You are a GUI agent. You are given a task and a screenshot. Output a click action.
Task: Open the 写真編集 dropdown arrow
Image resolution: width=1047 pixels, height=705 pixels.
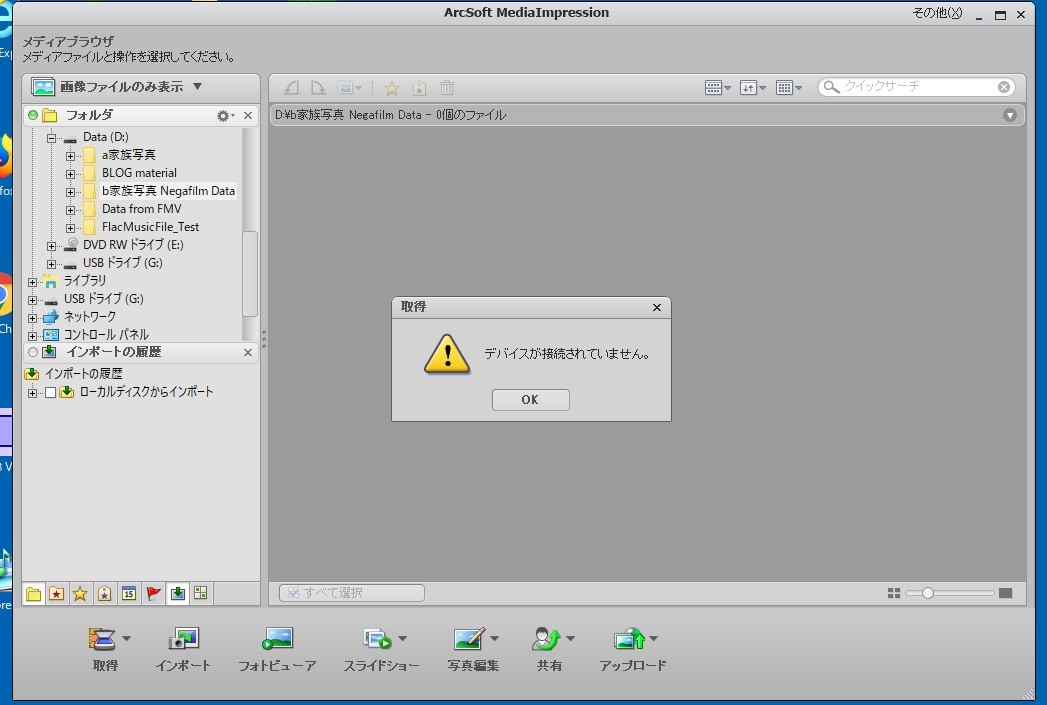[494, 639]
